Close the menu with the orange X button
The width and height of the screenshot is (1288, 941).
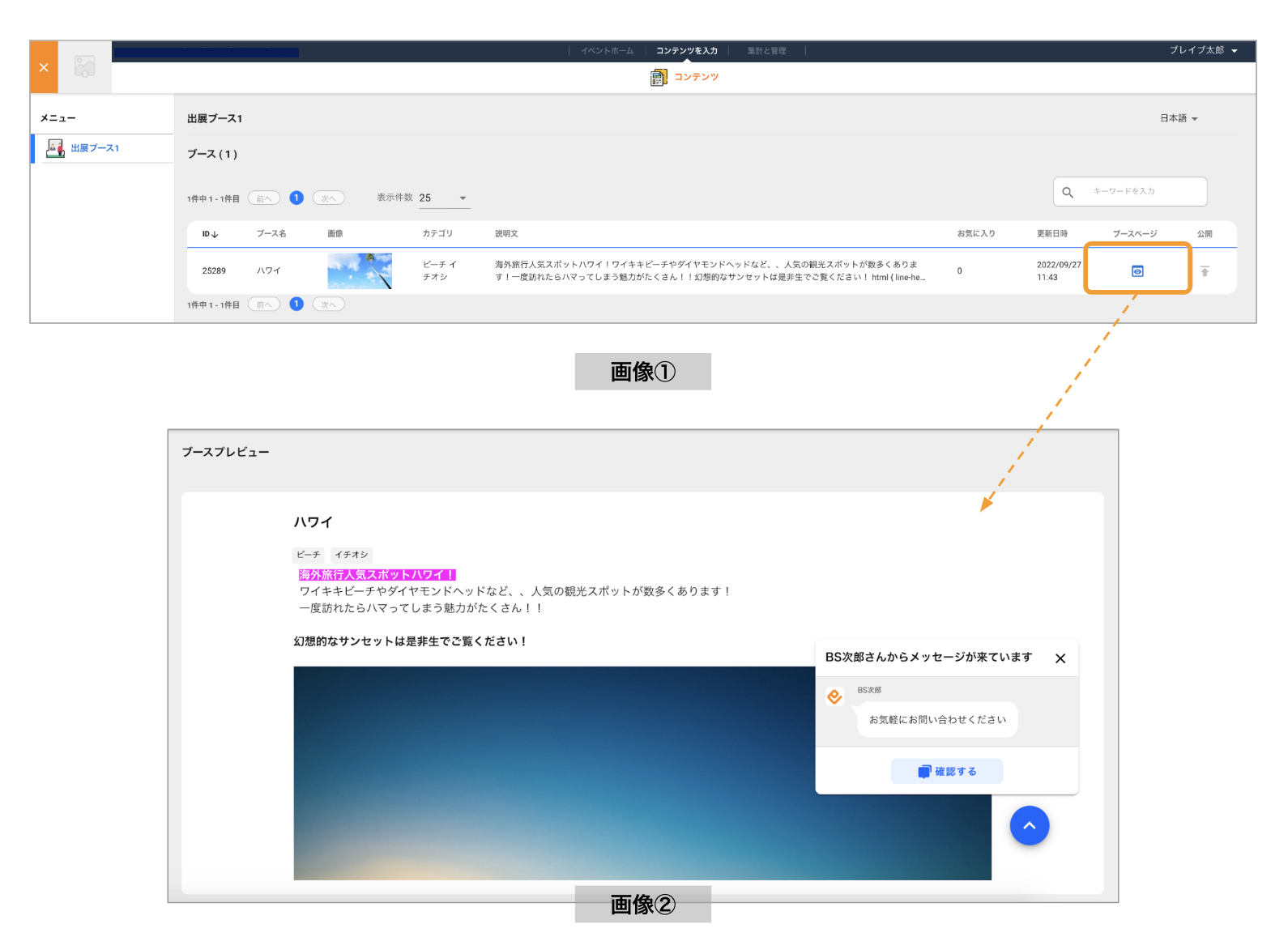click(x=44, y=67)
